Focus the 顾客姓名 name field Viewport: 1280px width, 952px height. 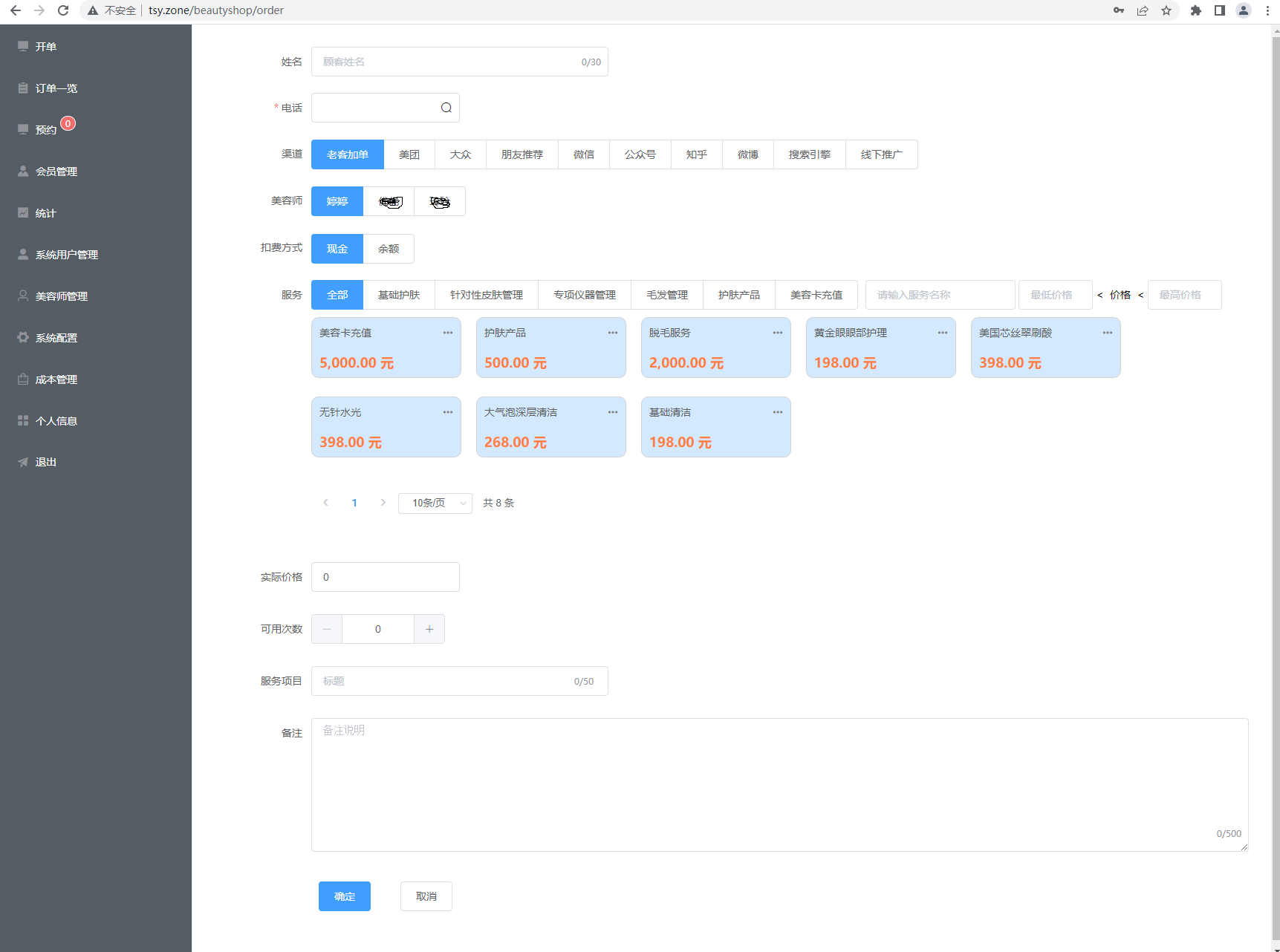460,62
